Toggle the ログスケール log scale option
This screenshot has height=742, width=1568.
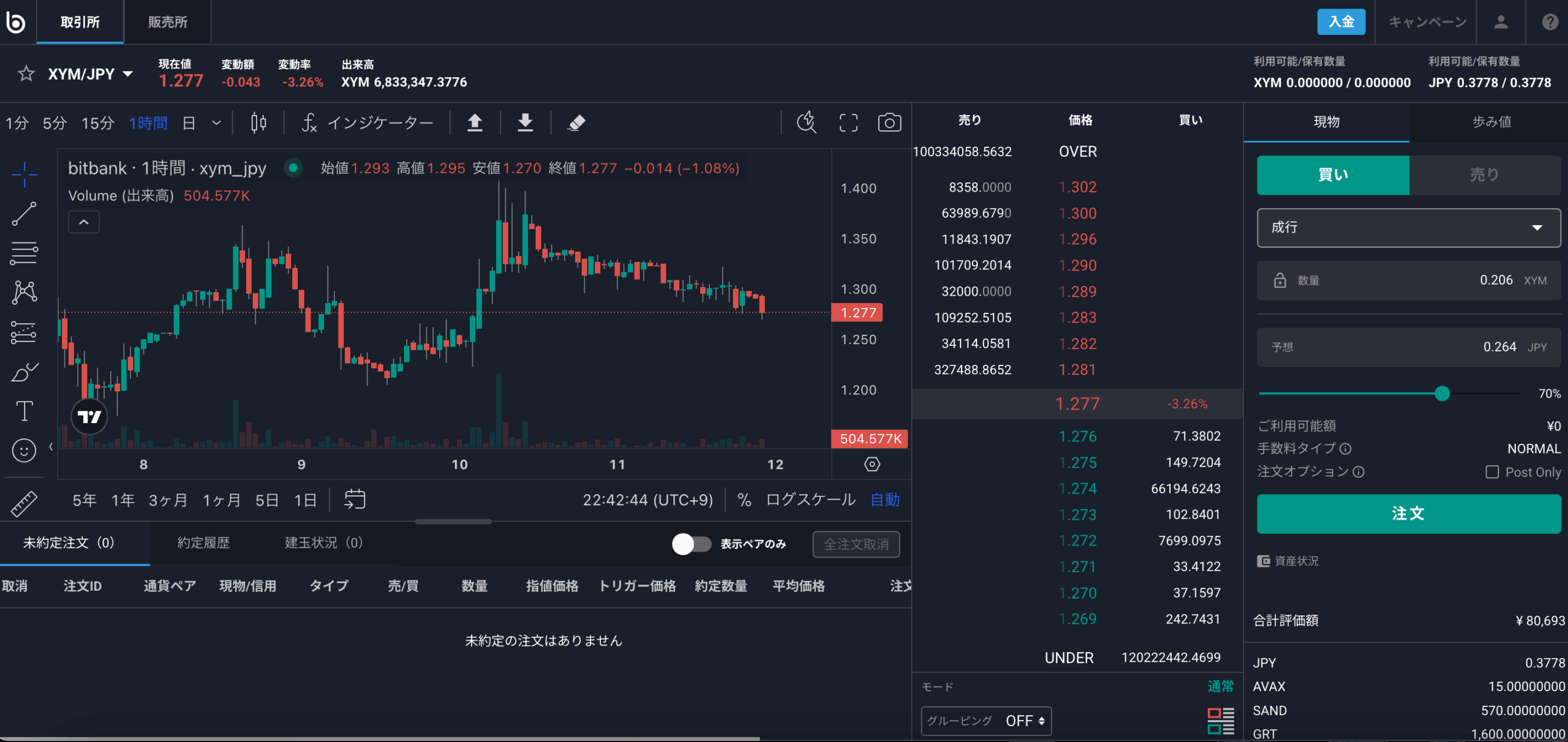(x=810, y=500)
